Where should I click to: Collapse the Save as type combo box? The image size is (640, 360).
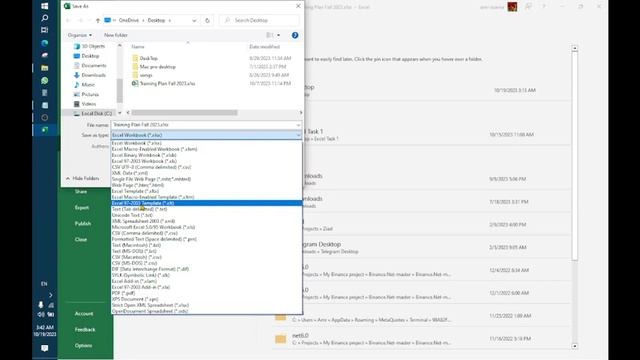pyautogui.click(x=298, y=135)
